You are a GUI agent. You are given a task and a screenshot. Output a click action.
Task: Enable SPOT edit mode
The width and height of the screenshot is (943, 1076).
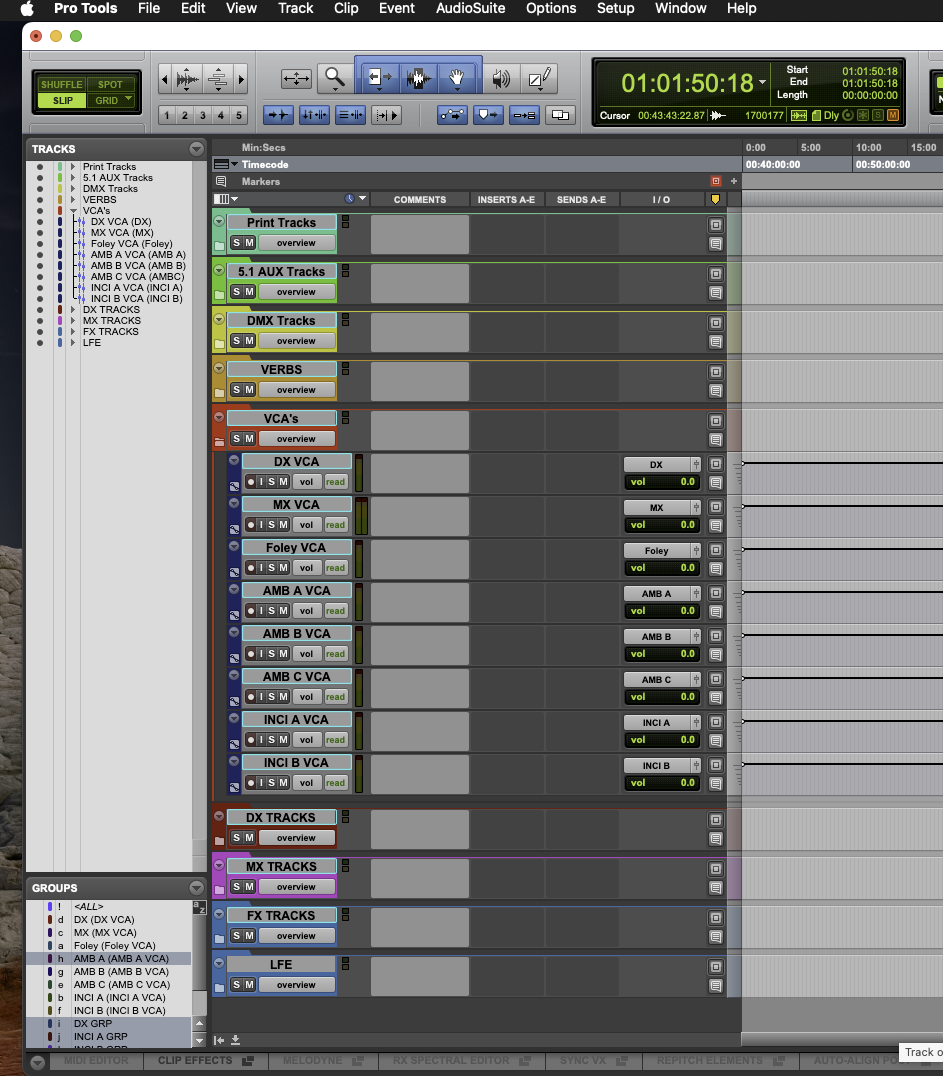coord(110,84)
